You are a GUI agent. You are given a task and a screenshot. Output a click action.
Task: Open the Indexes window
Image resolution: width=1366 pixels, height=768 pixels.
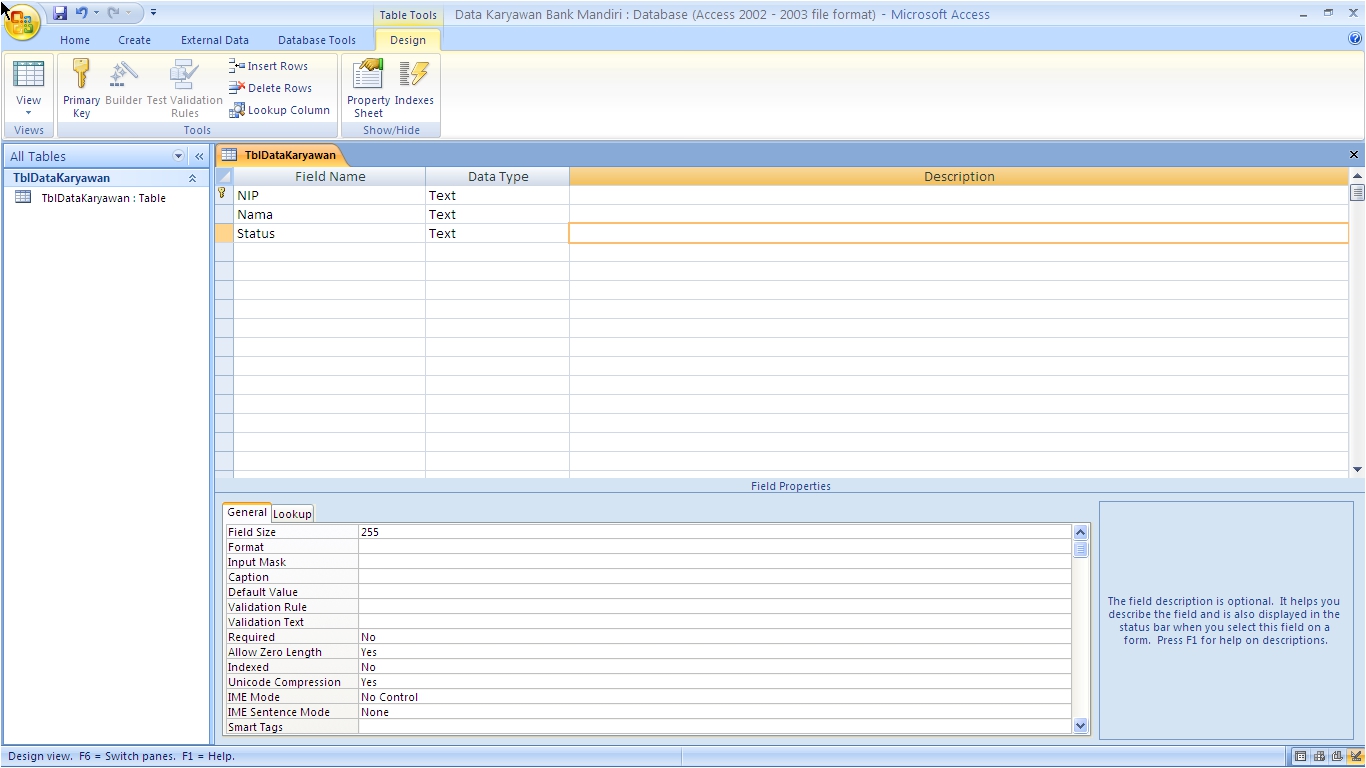[414, 83]
